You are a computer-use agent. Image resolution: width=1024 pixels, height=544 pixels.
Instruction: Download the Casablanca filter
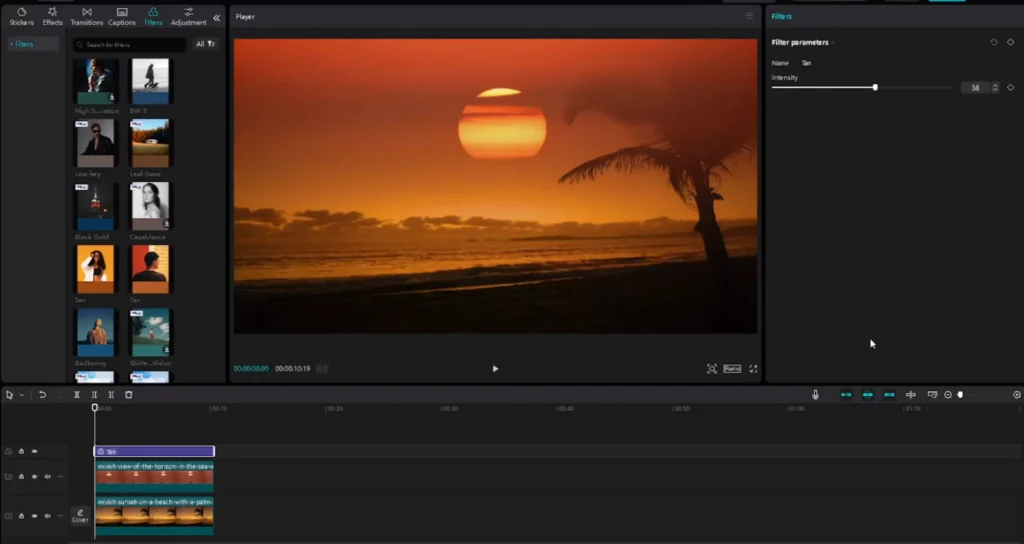click(x=167, y=223)
